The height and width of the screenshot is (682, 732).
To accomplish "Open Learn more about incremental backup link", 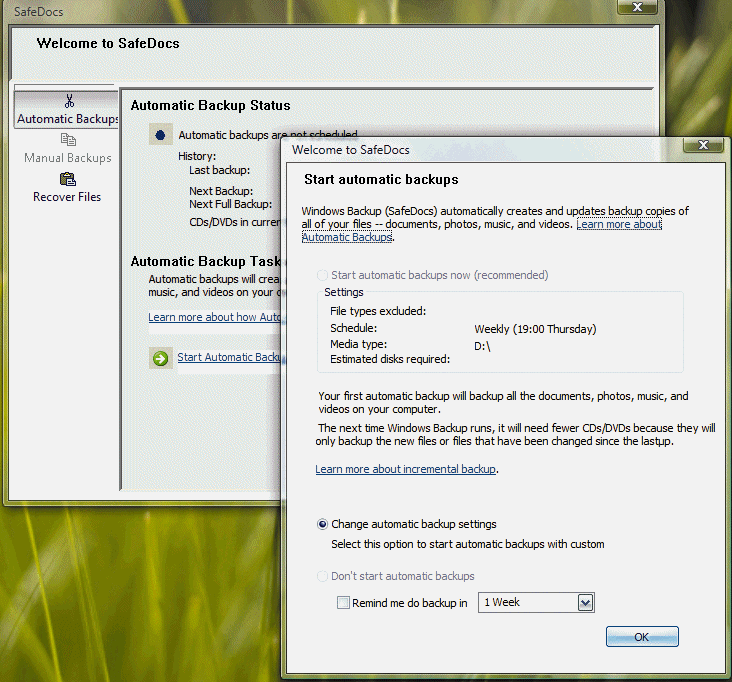I will click(405, 469).
